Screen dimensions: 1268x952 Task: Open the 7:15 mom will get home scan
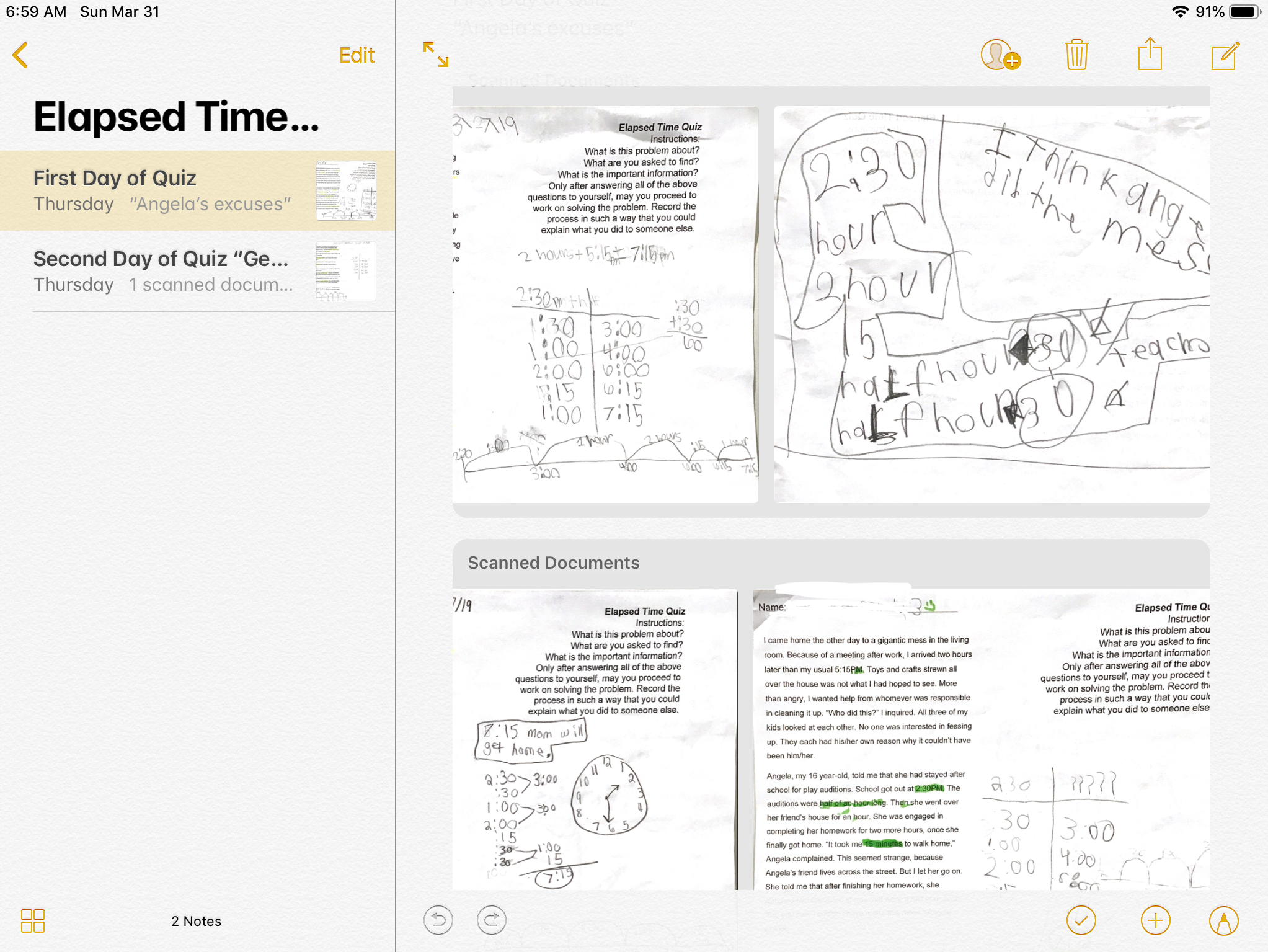(594, 739)
